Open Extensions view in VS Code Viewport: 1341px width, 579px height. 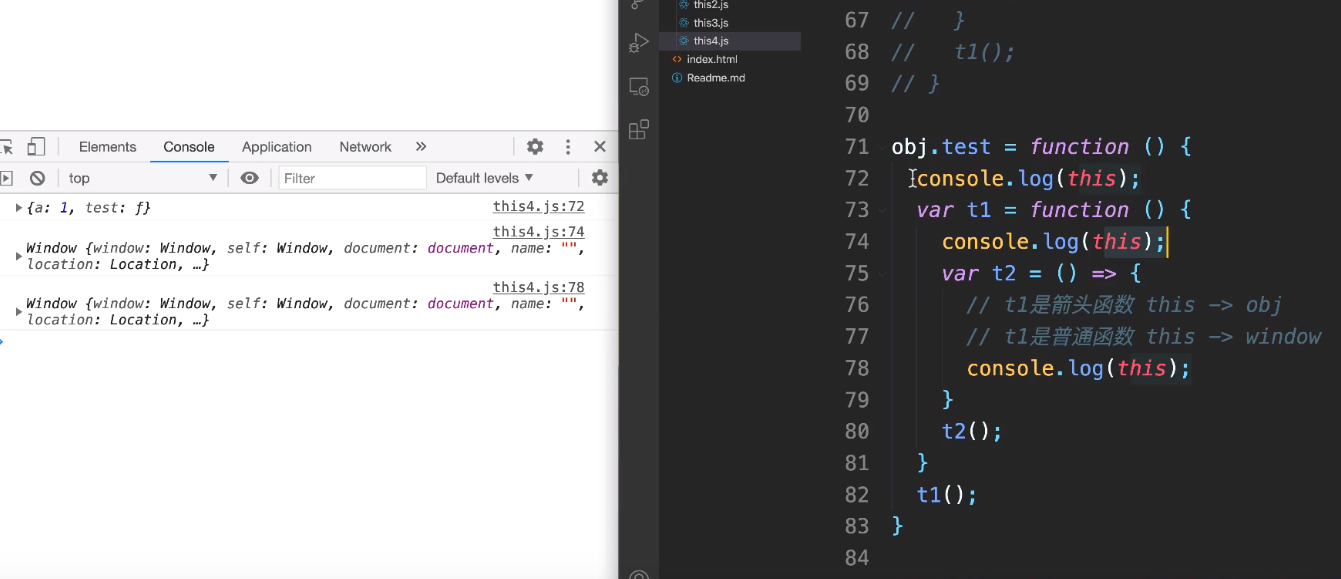(639, 130)
